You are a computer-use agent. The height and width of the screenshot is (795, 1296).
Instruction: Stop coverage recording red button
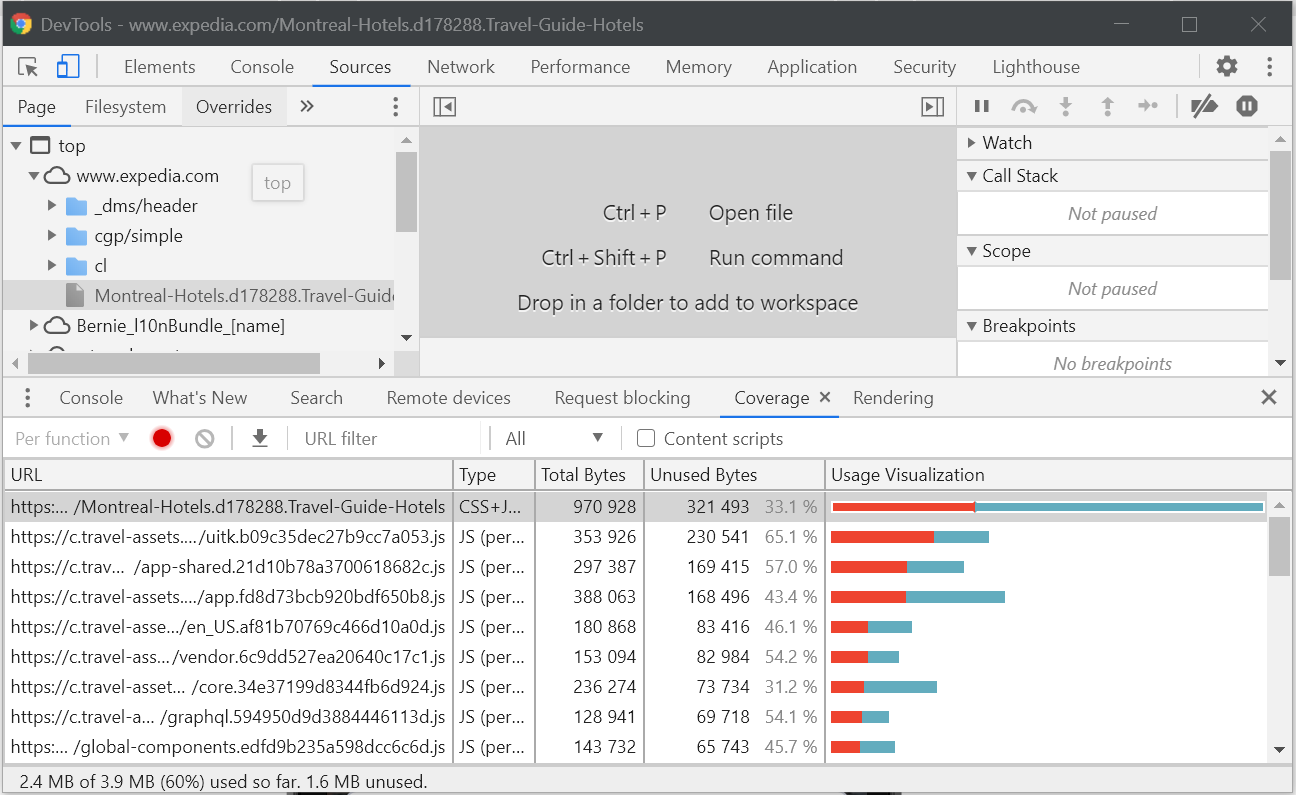click(x=162, y=438)
